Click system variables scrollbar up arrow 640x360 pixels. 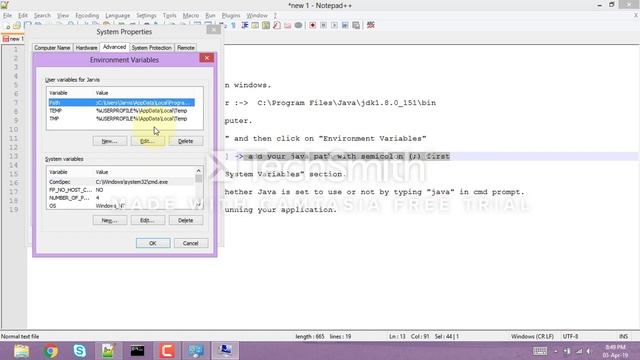pos(199,171)
